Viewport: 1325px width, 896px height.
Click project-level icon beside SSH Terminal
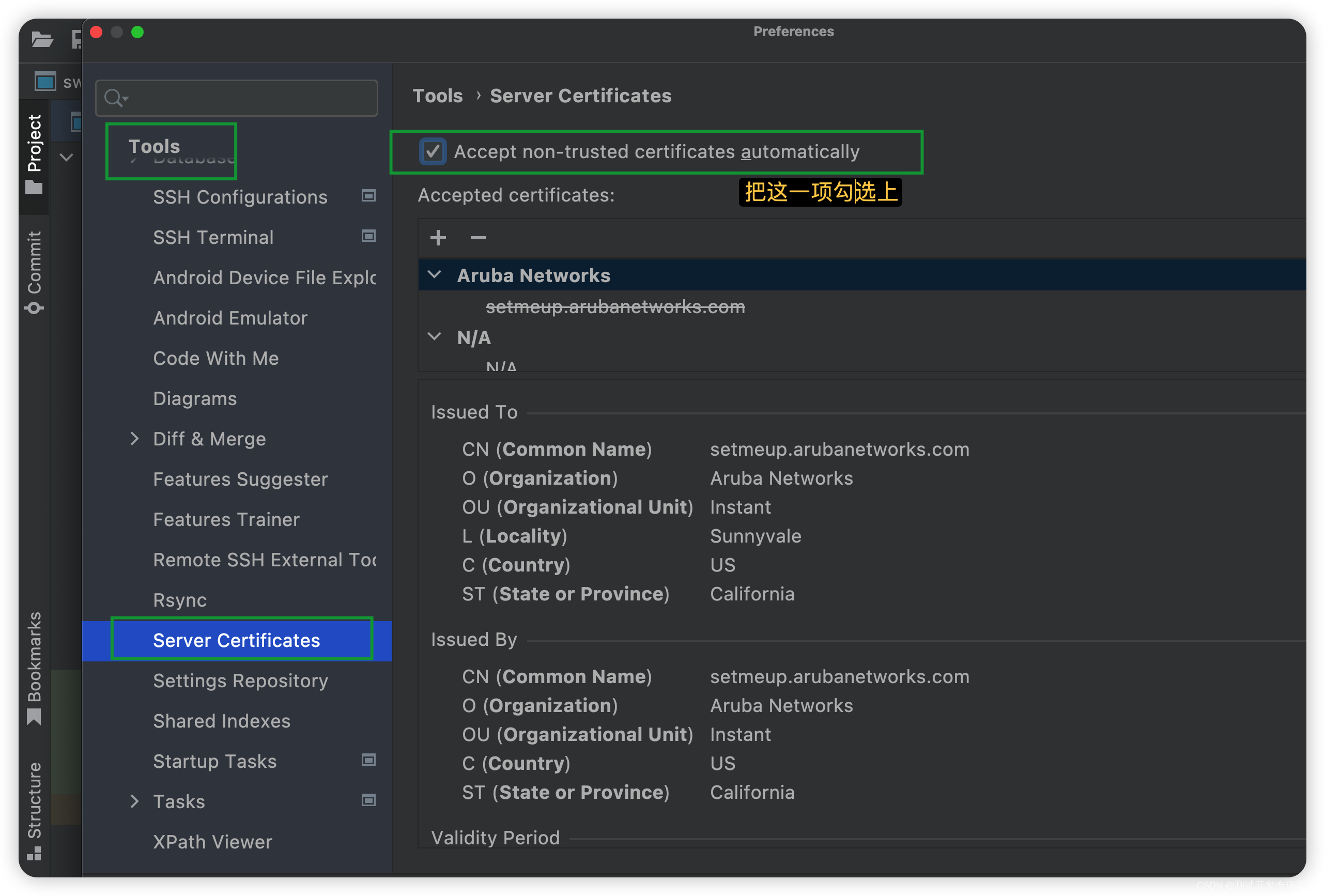(369, 236)
